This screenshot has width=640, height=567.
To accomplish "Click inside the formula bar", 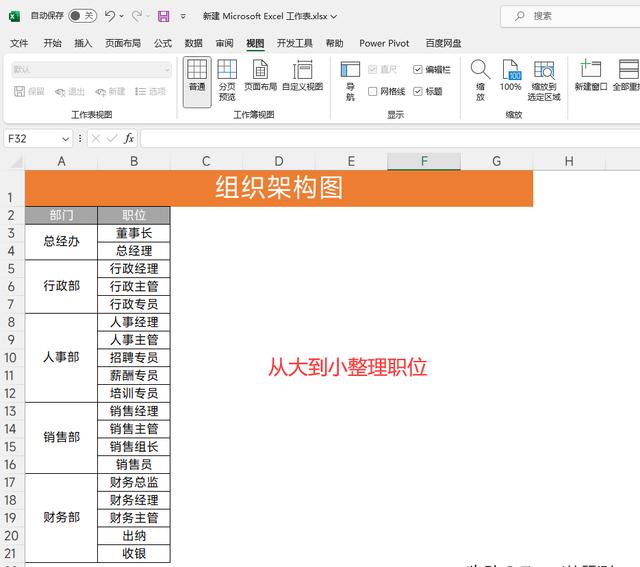I will [x=390, y=139].
